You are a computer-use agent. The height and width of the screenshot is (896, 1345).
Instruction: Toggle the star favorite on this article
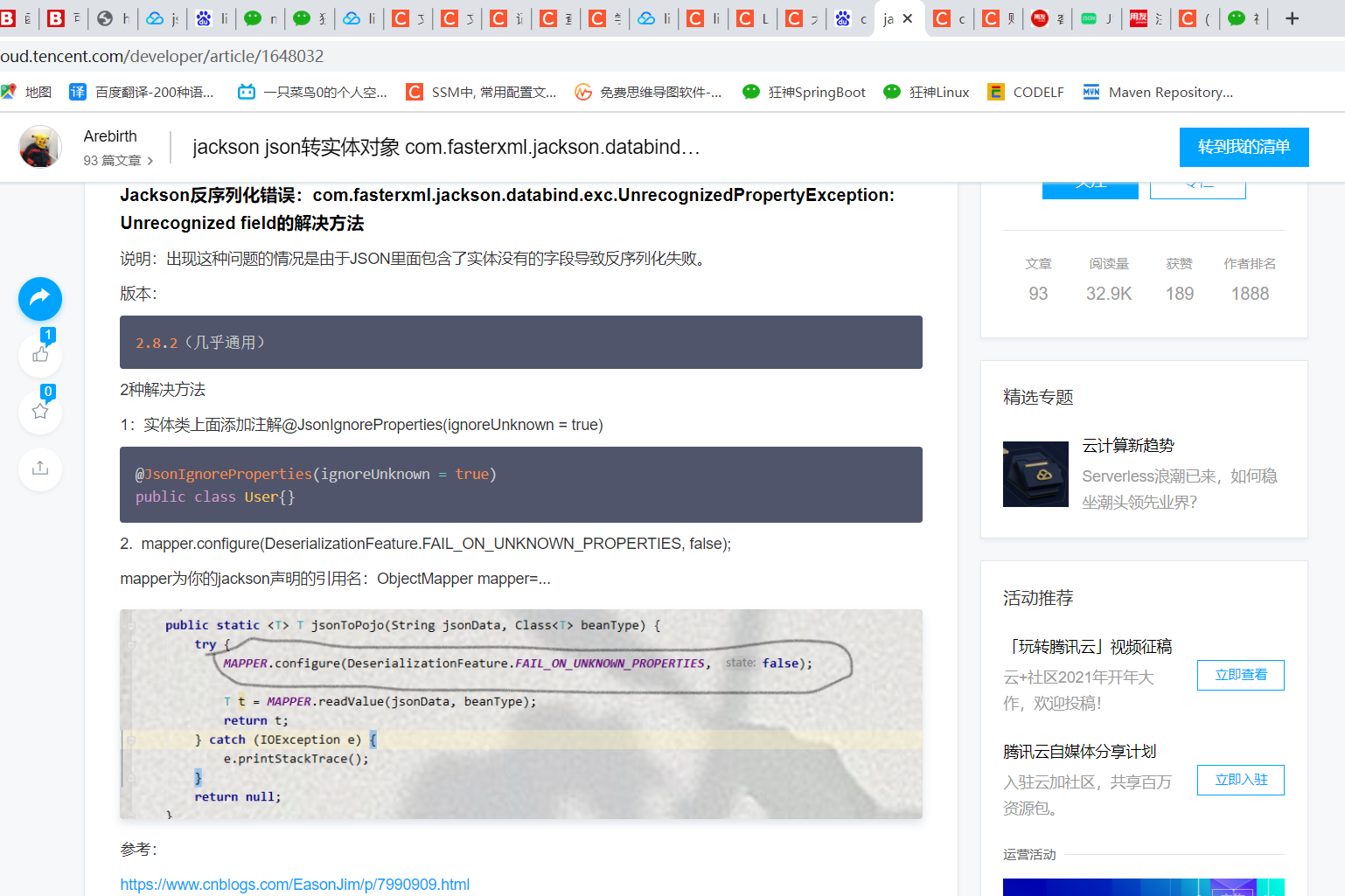[x=39, y=412]
